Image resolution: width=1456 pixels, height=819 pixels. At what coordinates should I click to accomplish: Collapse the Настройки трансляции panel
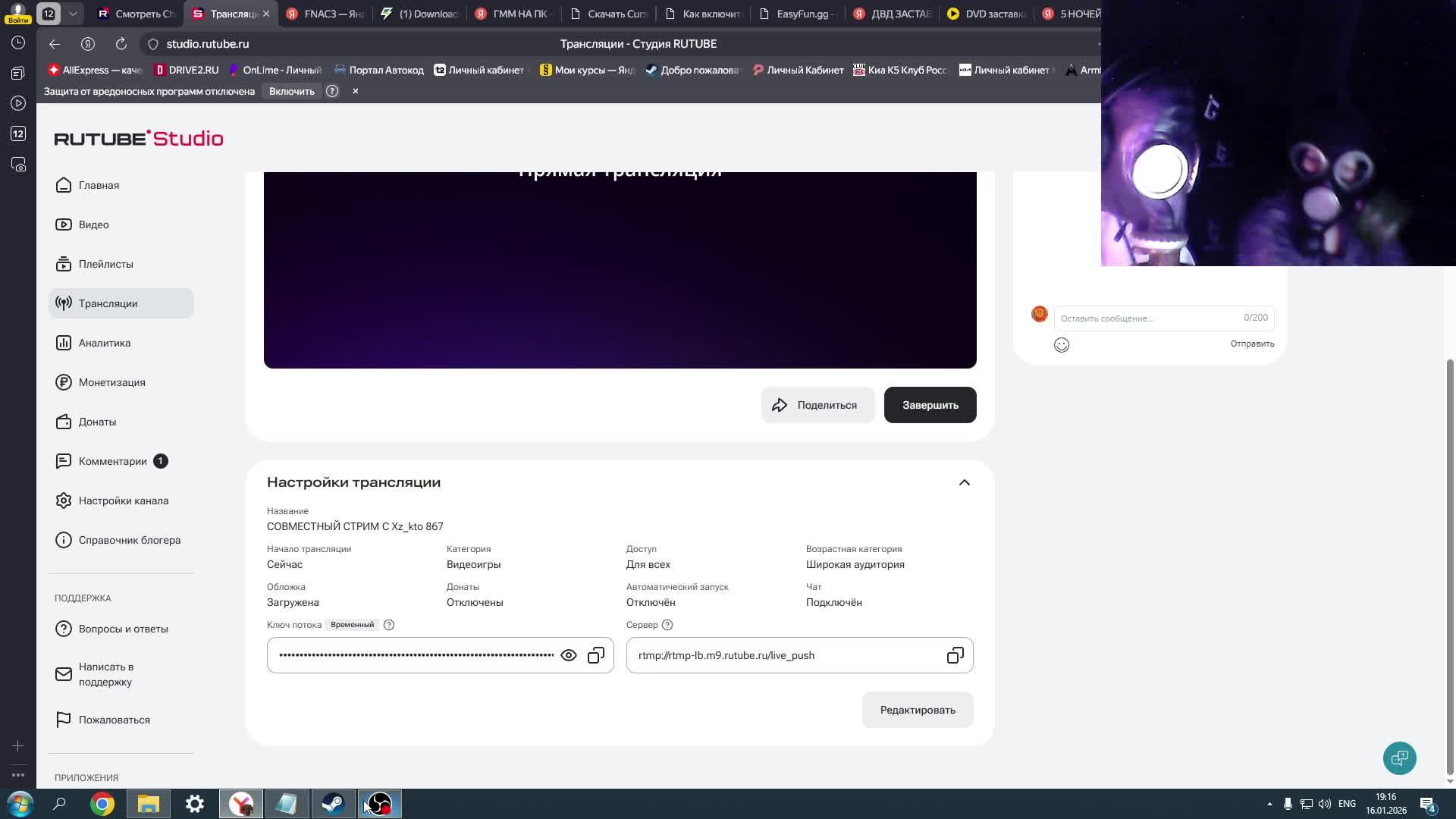965,482
